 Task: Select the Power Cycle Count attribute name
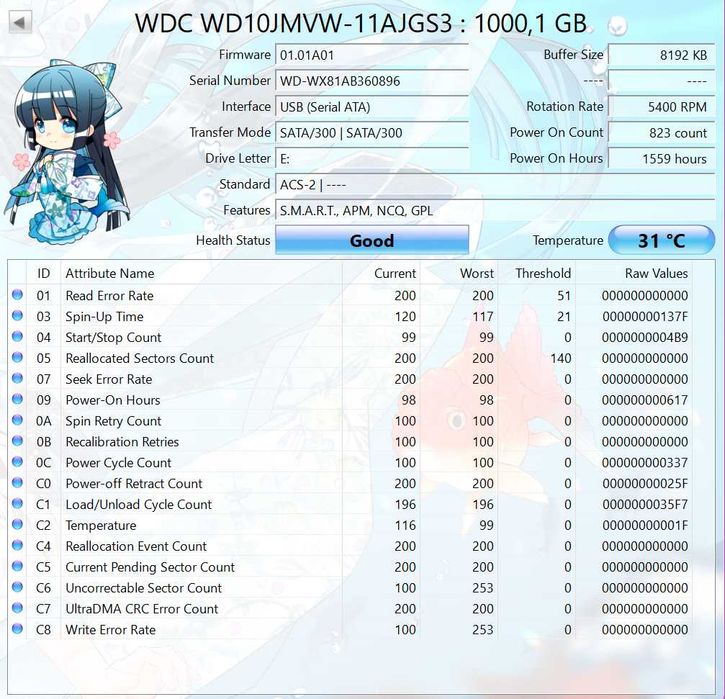click(118, 463)
